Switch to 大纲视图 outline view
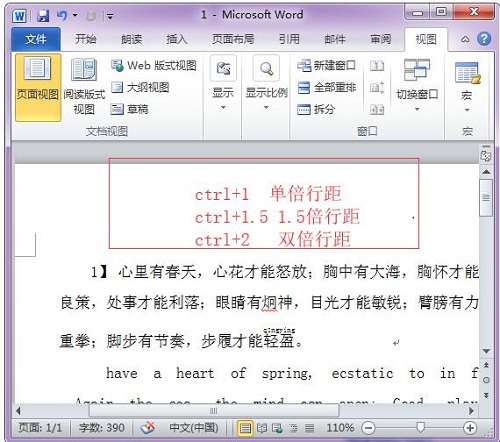 [140, 88]
